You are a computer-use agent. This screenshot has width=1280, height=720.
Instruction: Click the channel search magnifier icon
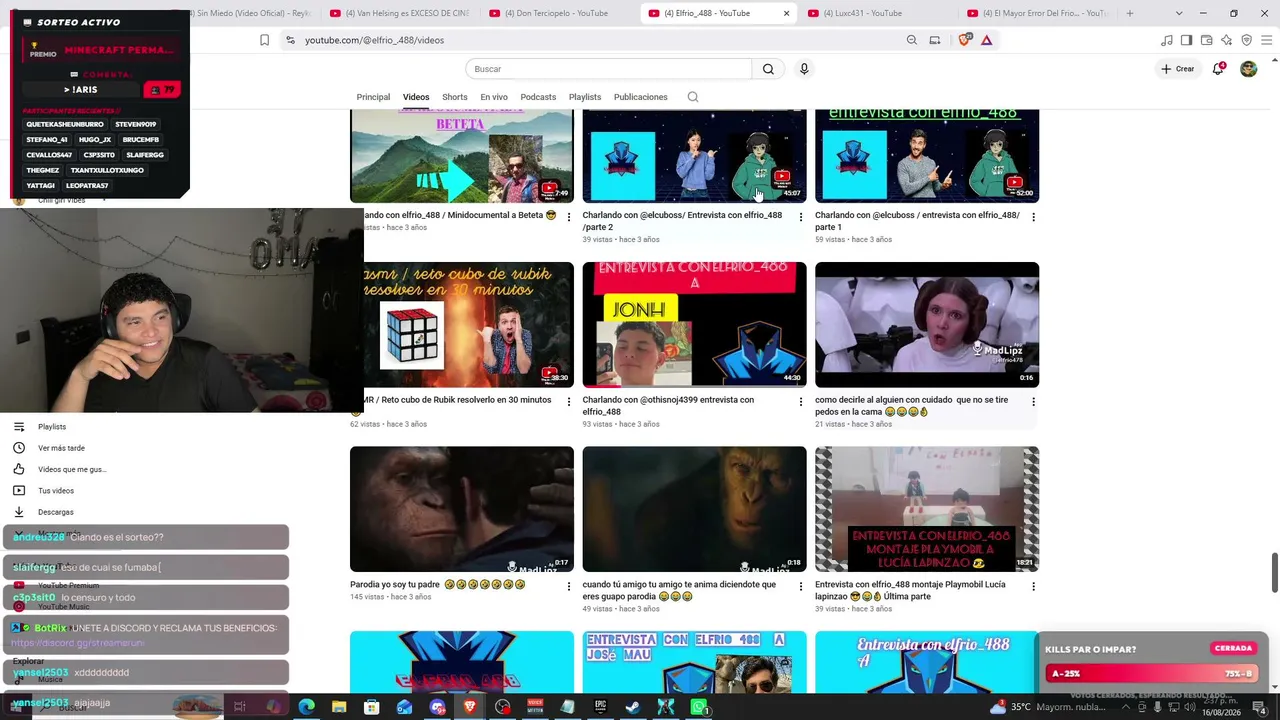click(x=693, y=97)
